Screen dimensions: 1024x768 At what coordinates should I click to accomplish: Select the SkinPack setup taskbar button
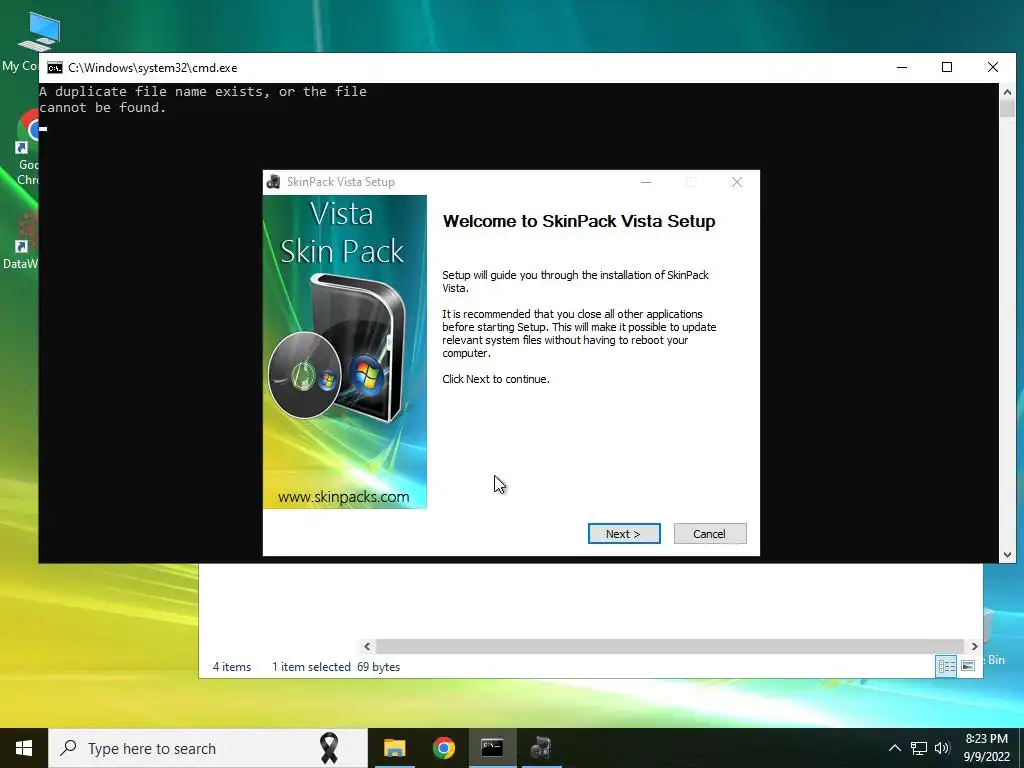(x=541, y=748)
